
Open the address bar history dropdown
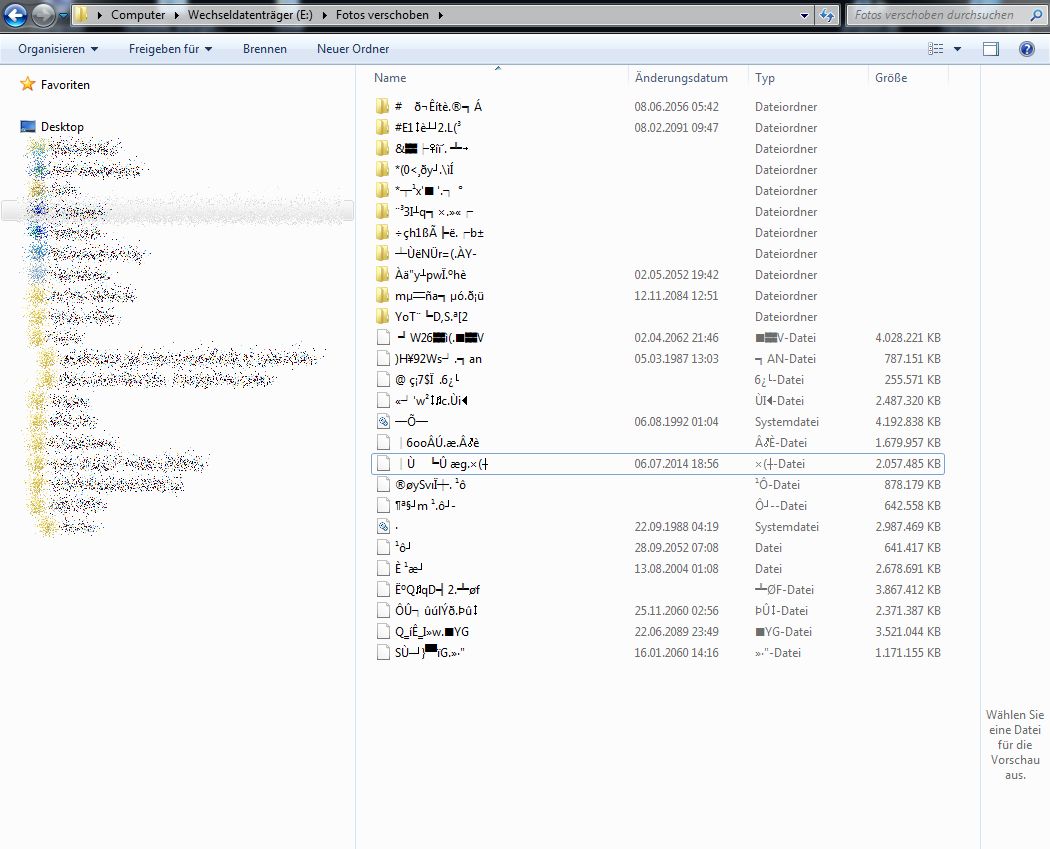click(805, 15)
